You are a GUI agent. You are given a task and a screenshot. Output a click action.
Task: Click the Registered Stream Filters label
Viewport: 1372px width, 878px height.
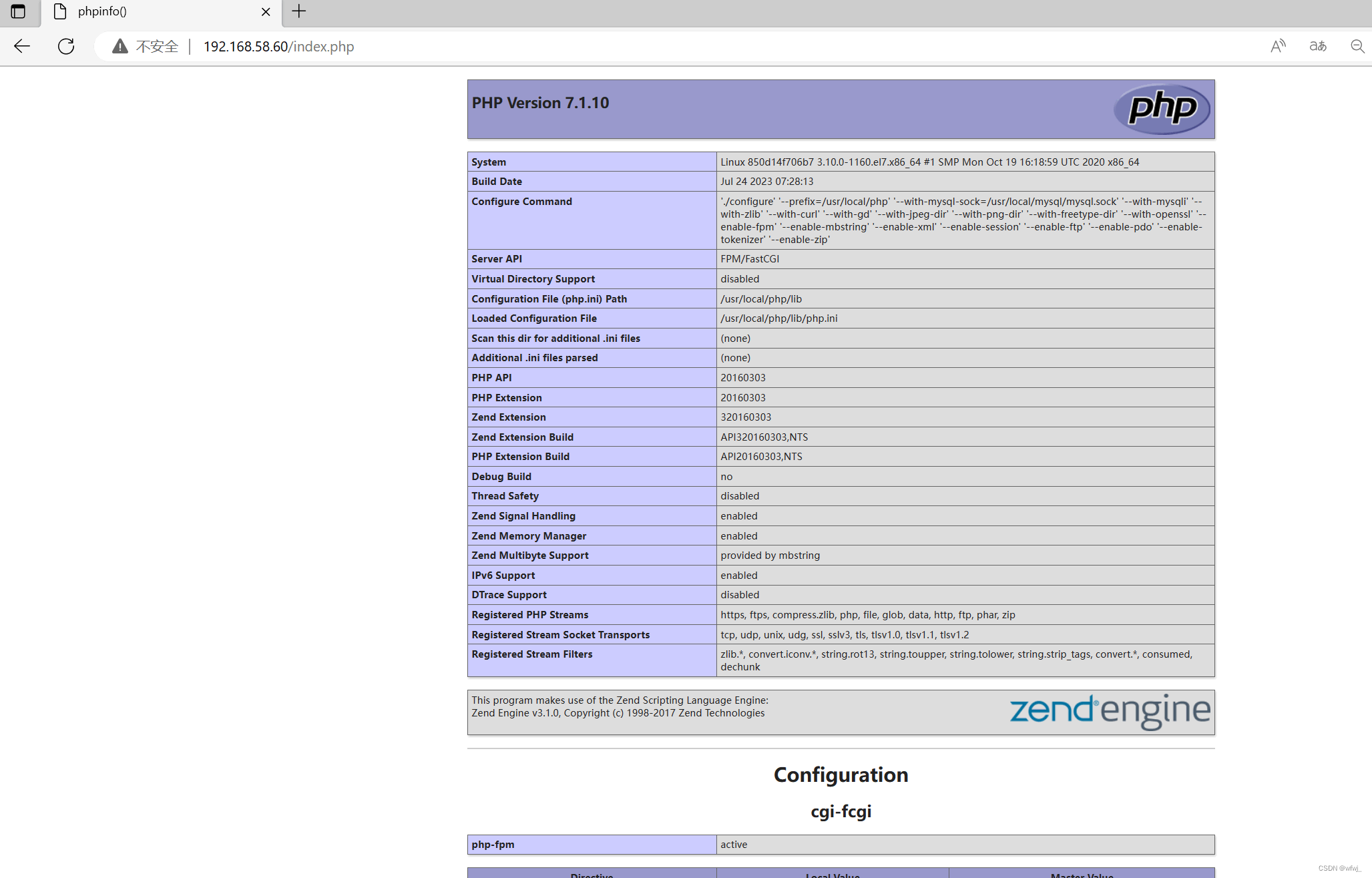[531, 654]
